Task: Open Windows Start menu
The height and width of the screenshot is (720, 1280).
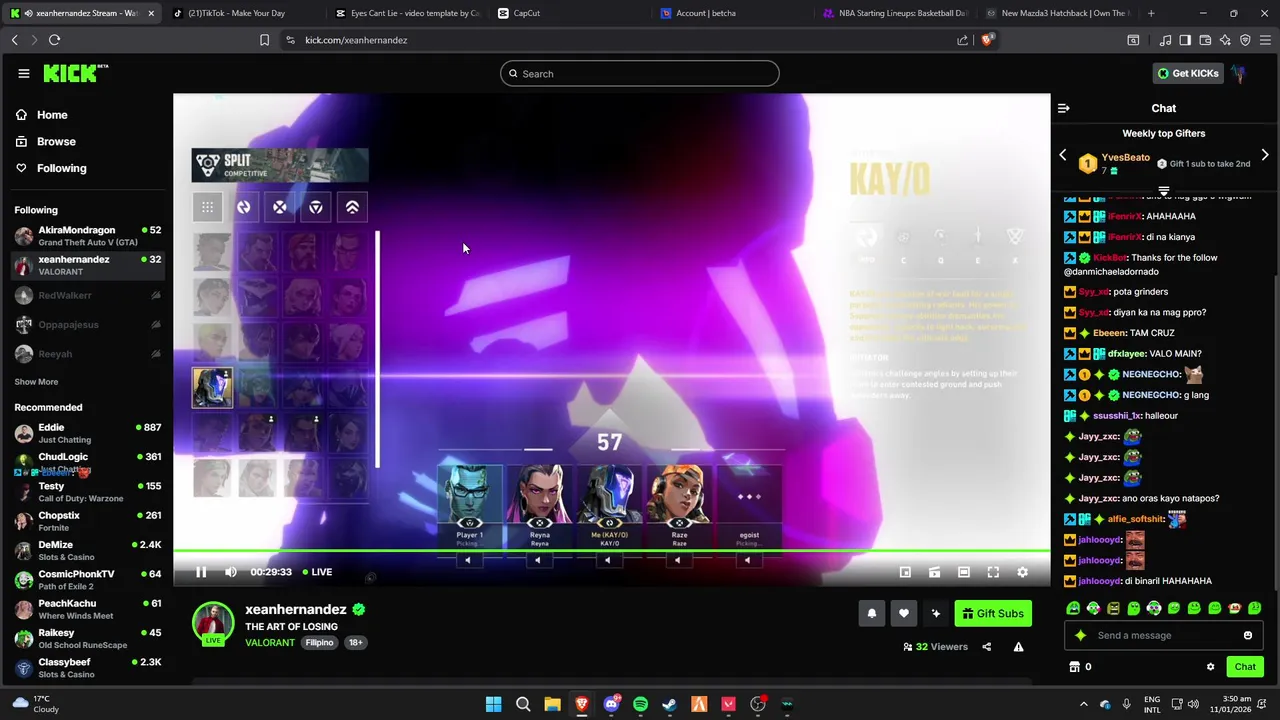Action: pos(493,705)
